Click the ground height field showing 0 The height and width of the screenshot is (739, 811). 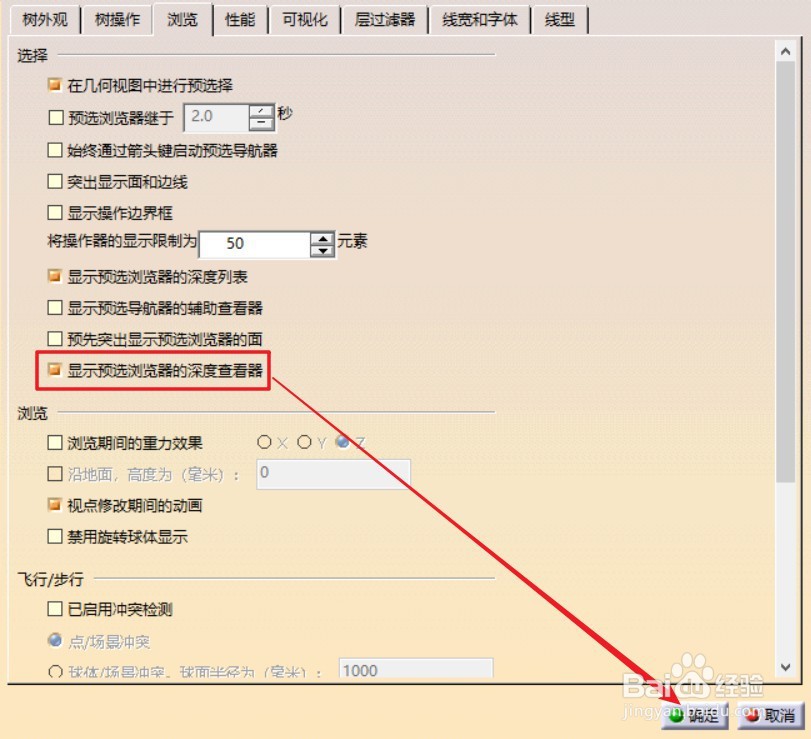pos(334,474)
